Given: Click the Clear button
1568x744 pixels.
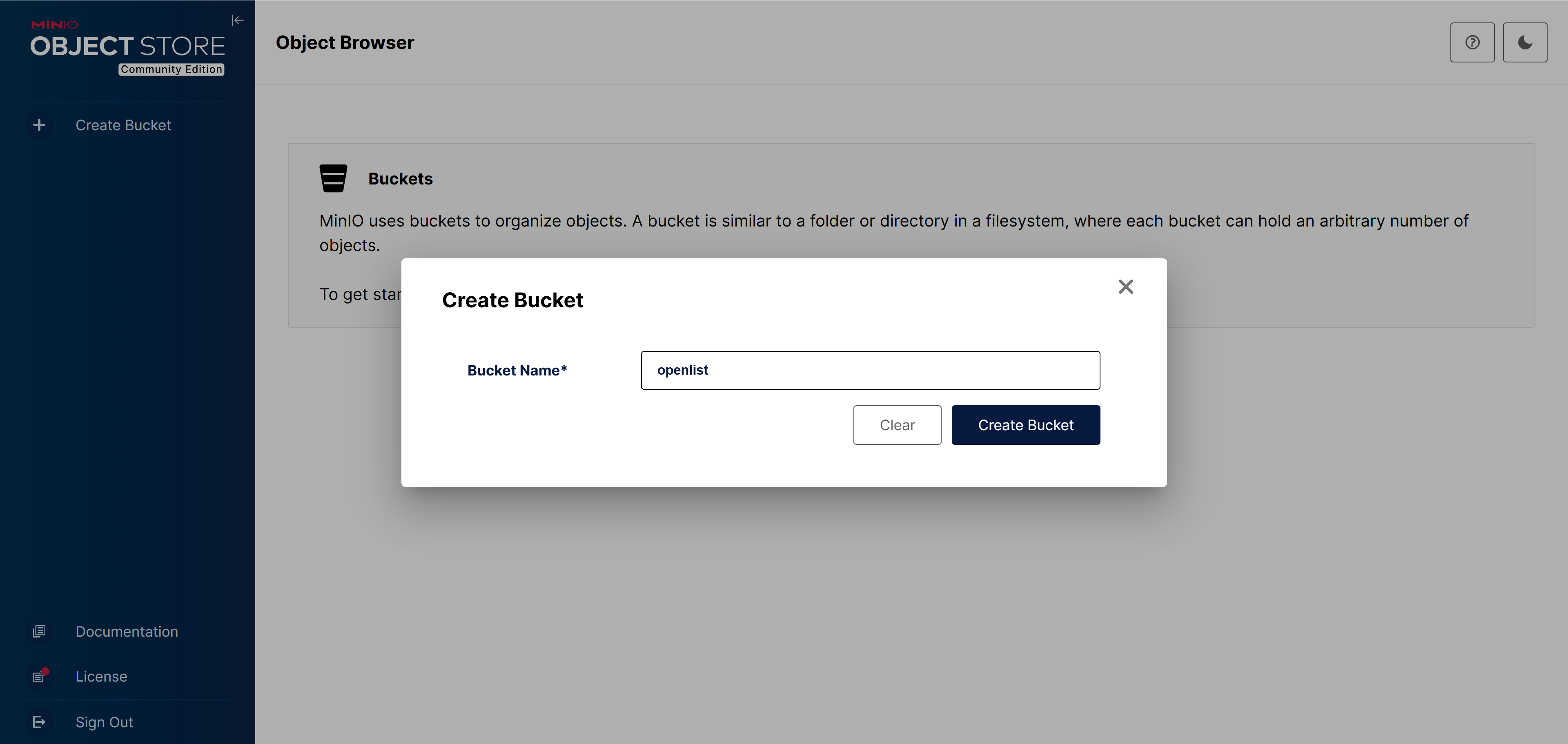Looking at the screenshot, I should [x=897, y=424].
